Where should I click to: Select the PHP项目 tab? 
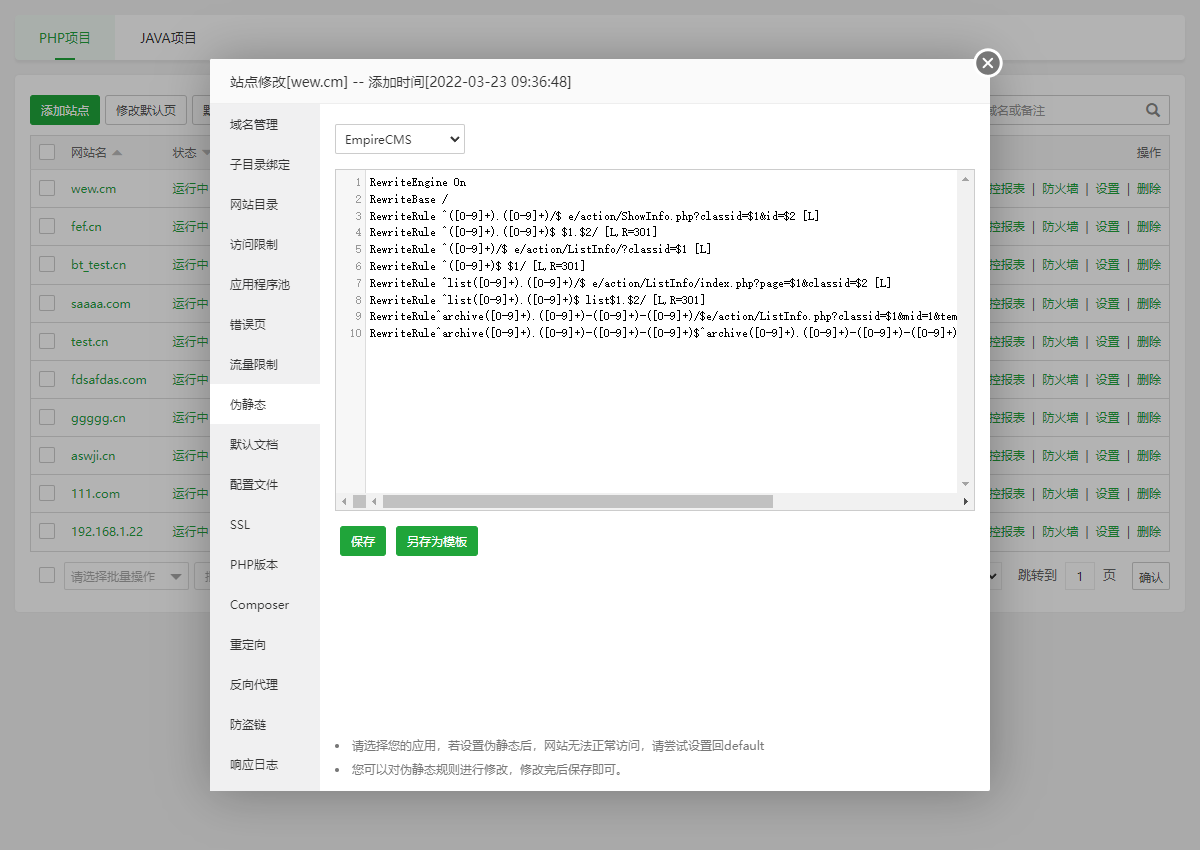click(x=65, y=37)
